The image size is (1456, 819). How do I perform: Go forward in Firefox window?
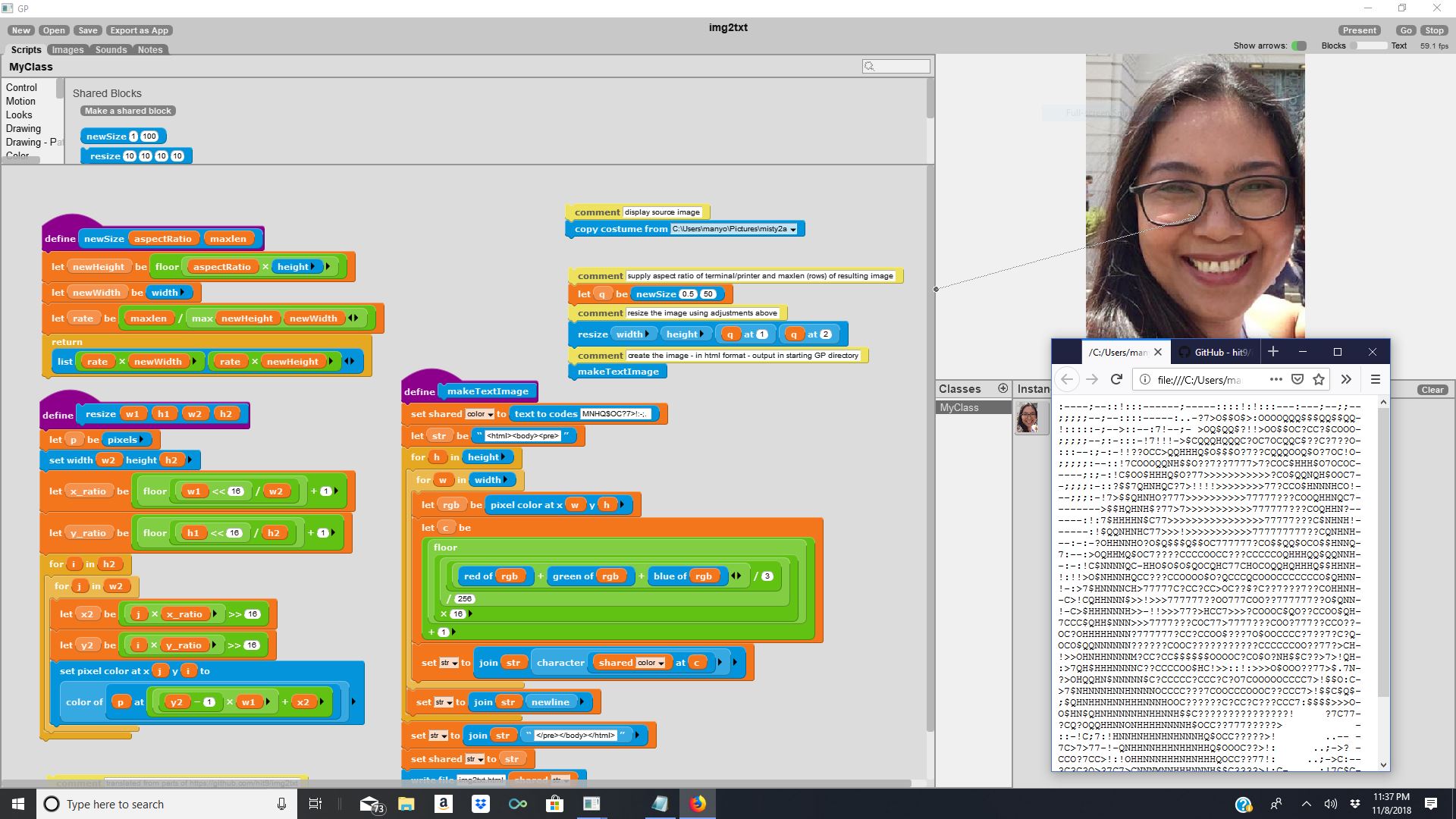[1092, 379]
